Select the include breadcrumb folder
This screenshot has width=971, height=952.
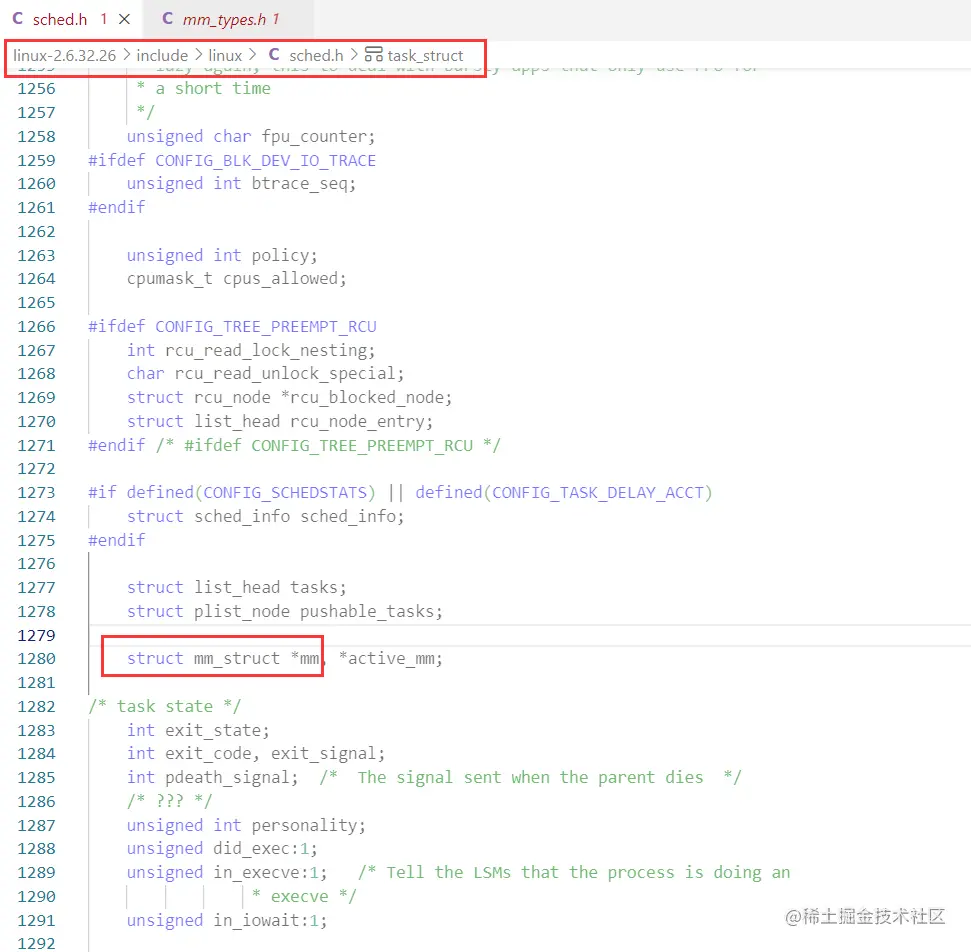pos(162,56)
